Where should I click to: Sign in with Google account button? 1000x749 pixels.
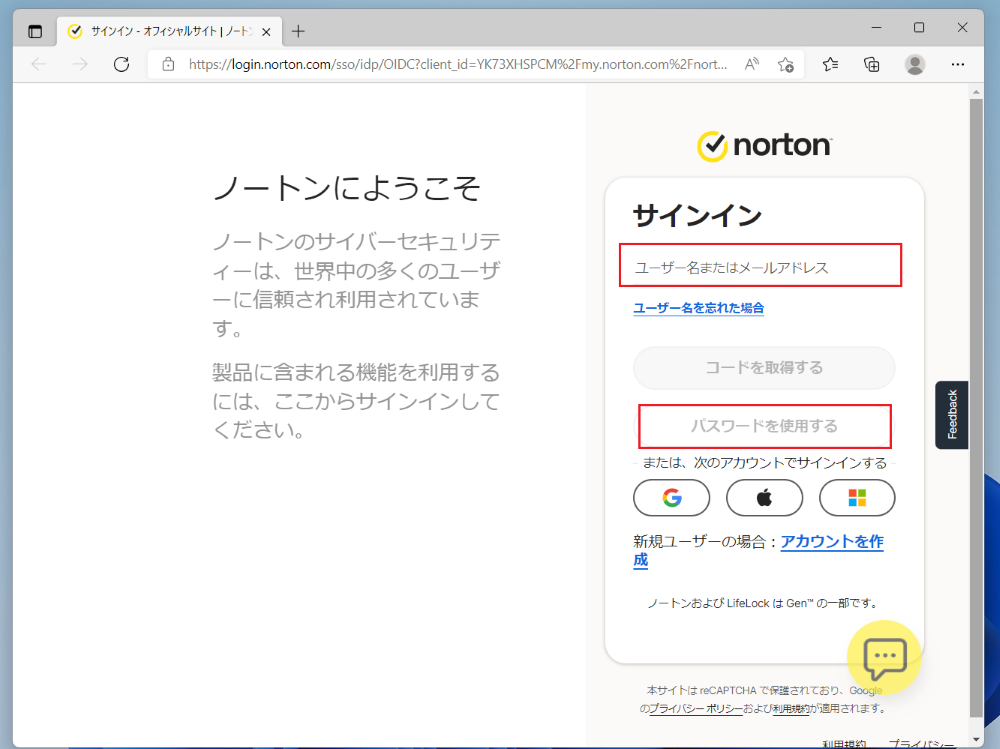[671, 498]
